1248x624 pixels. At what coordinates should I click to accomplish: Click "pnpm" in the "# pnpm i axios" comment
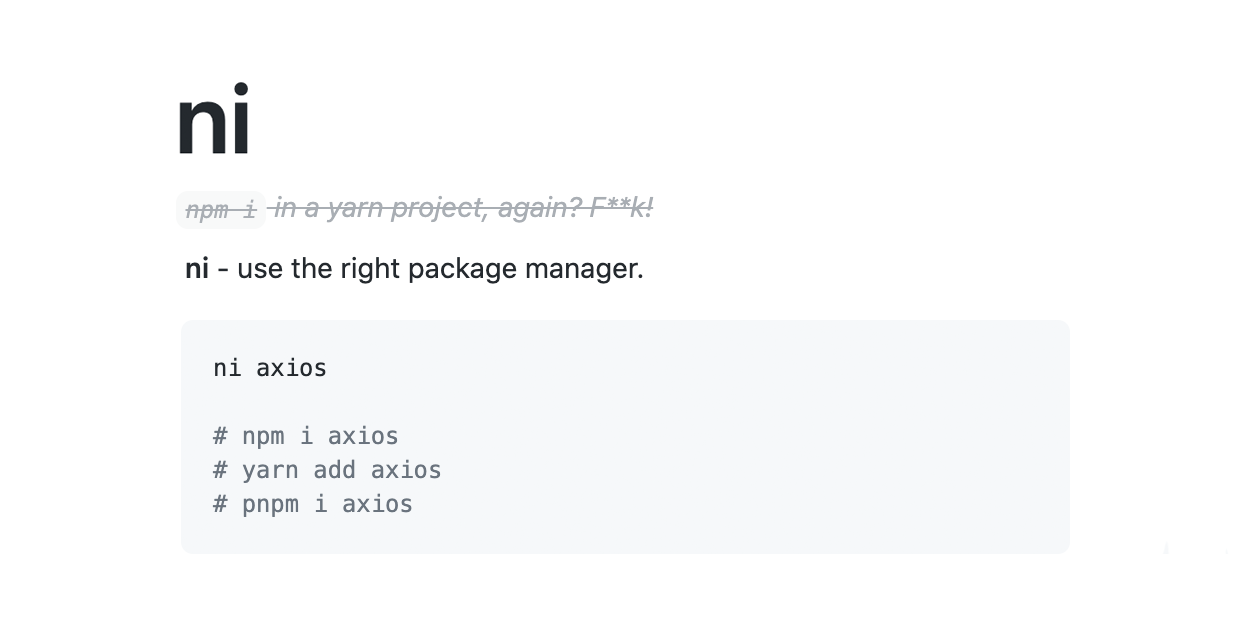[x=270, y=504]
